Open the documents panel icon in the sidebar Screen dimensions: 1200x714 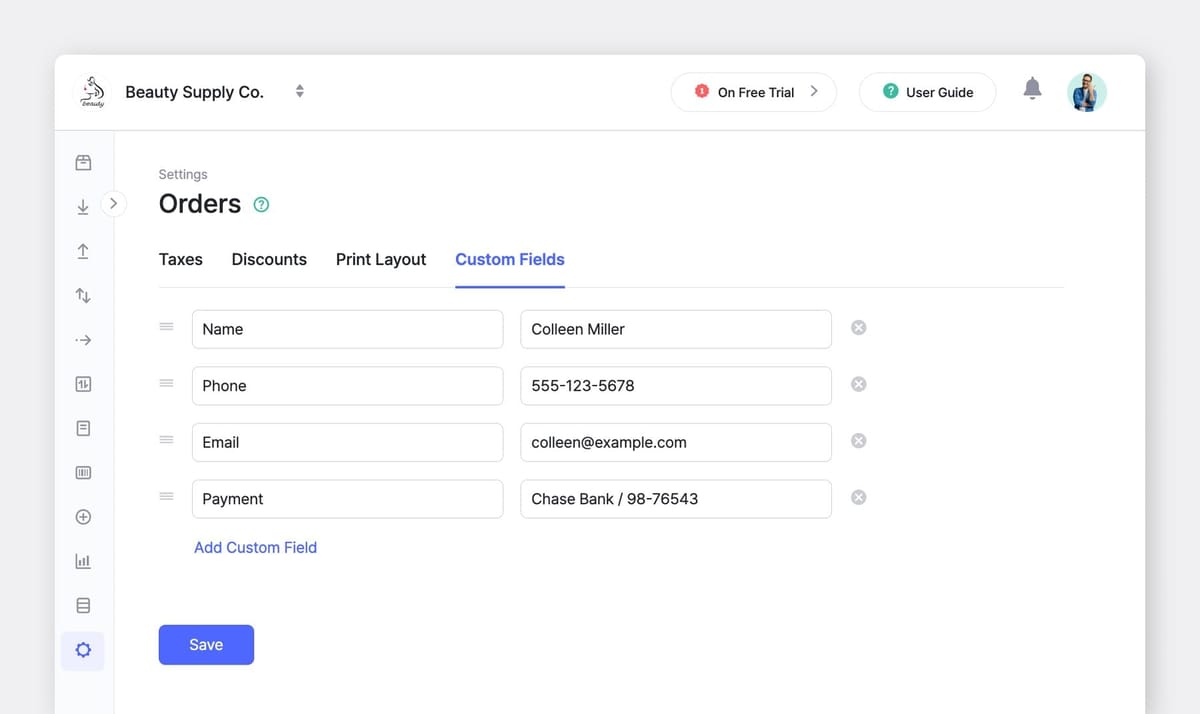click(x=83, y=427)
